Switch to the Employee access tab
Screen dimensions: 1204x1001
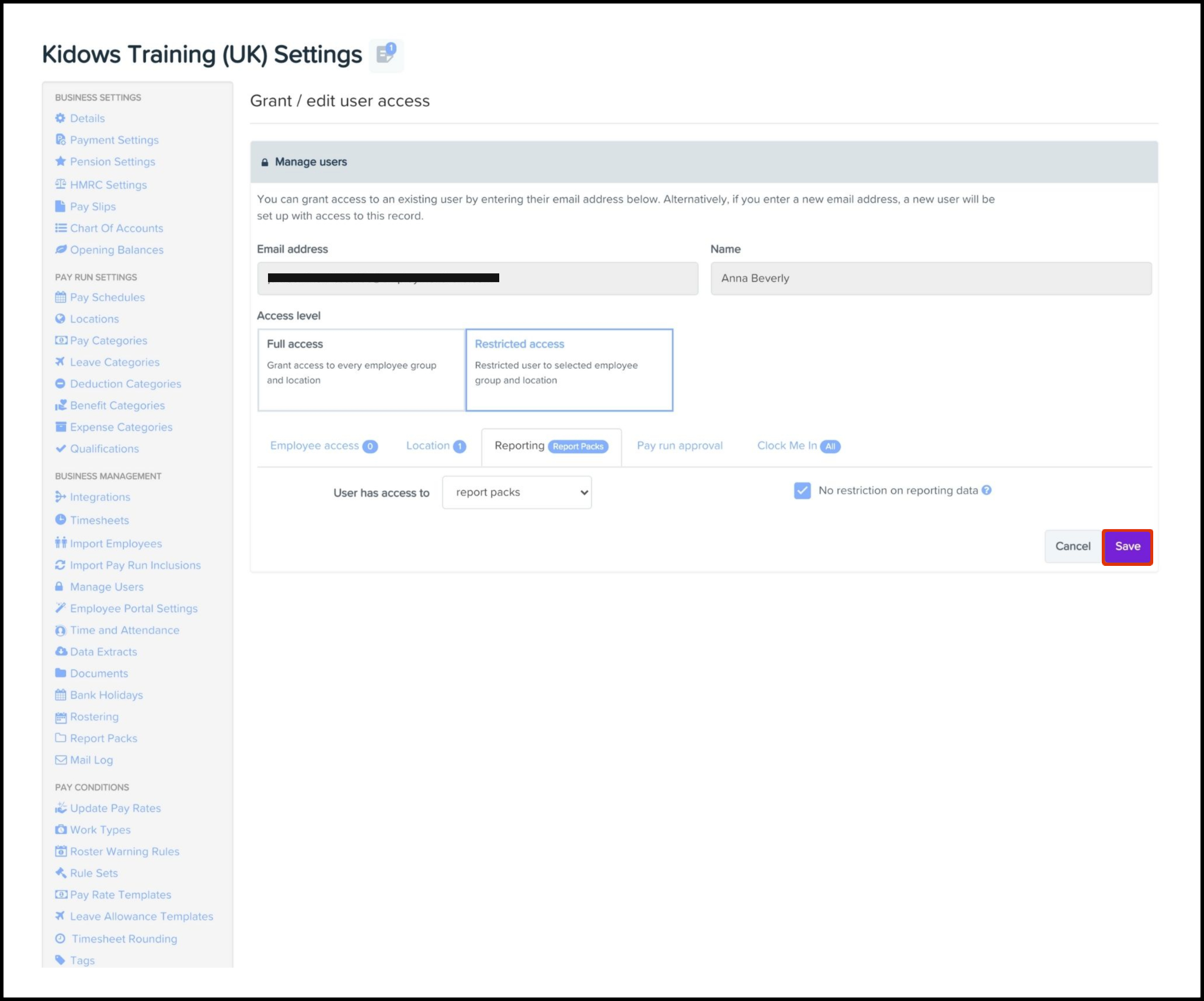[x=323, y=446]
